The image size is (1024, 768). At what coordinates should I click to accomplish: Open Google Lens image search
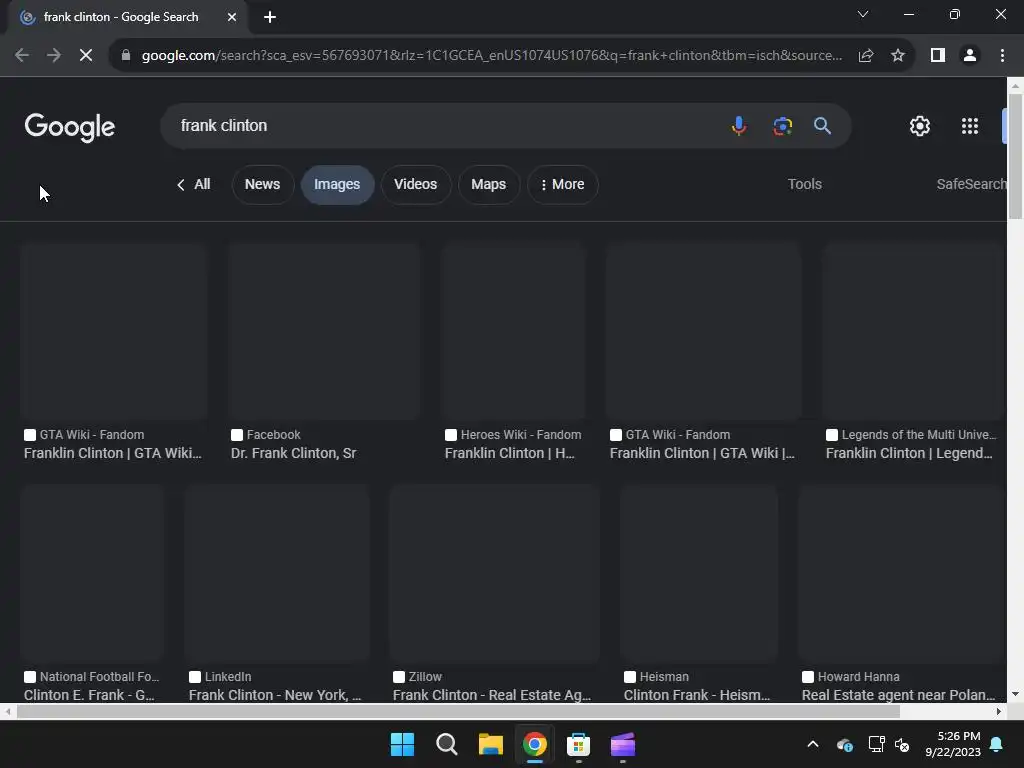click(782, 125)
